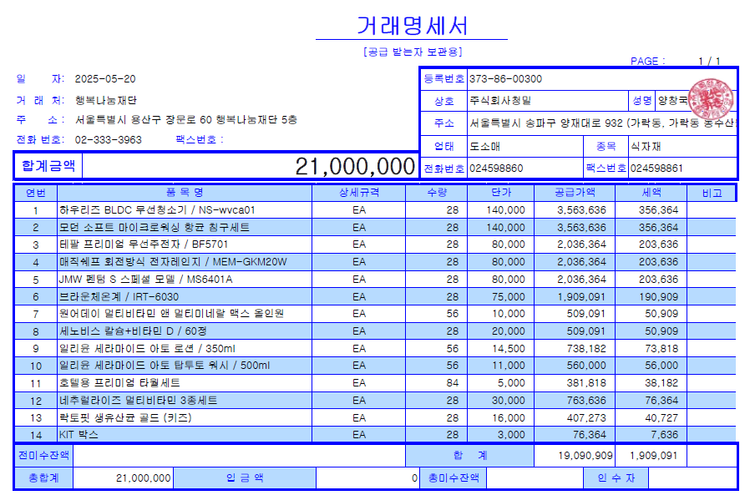750x494 pixels.
Task: Click the page indicator 1 / 1
Action: click(709, 61)
